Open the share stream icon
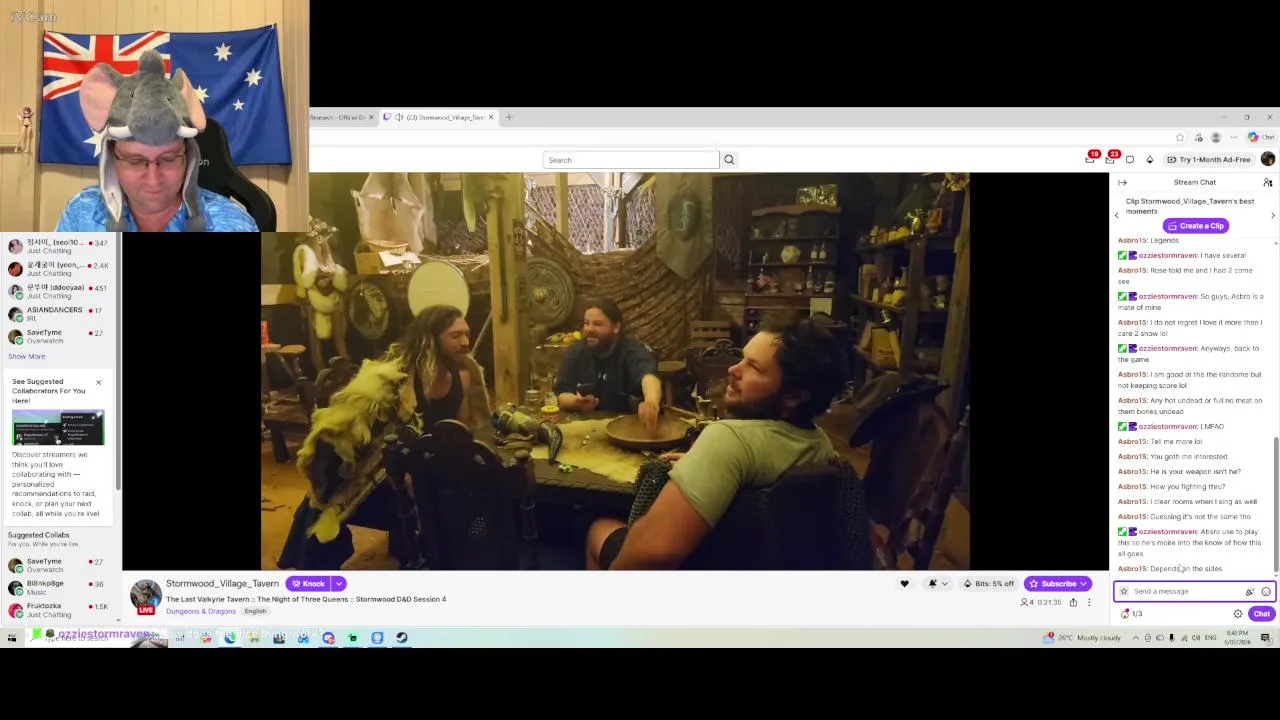The width and height of the screenshot is (1280, 720). point(1073,602)
